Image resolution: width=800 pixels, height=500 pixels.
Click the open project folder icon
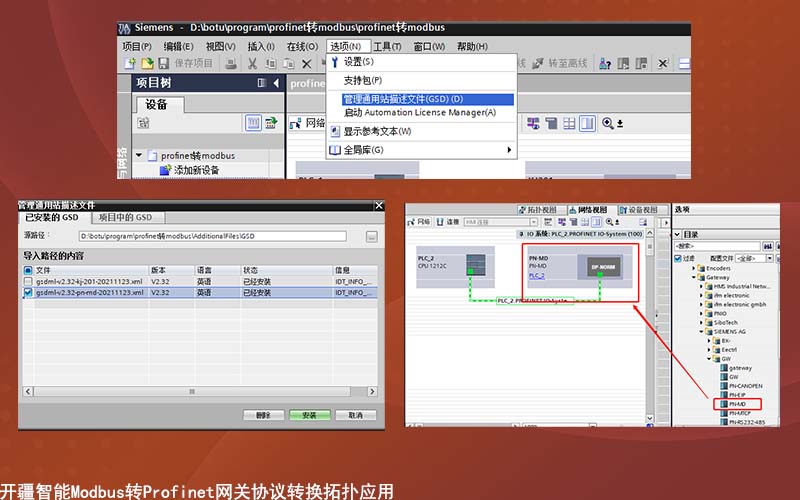point(147,63)
